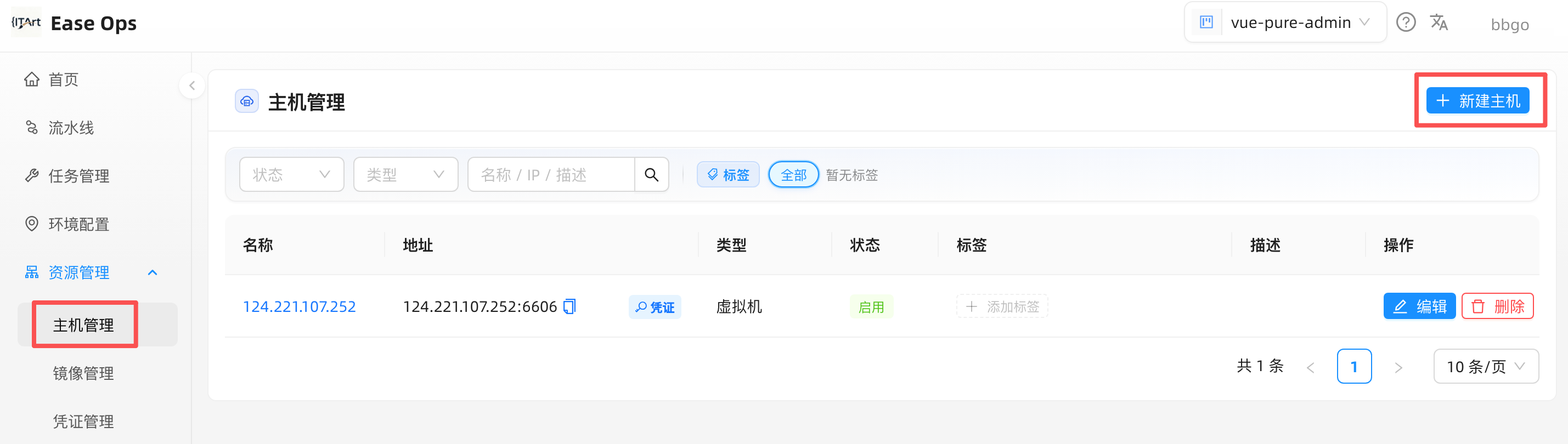Collapse the sidebar with the arrow icon
This screenshot has height=444, width=1568.
coord(191,86)
